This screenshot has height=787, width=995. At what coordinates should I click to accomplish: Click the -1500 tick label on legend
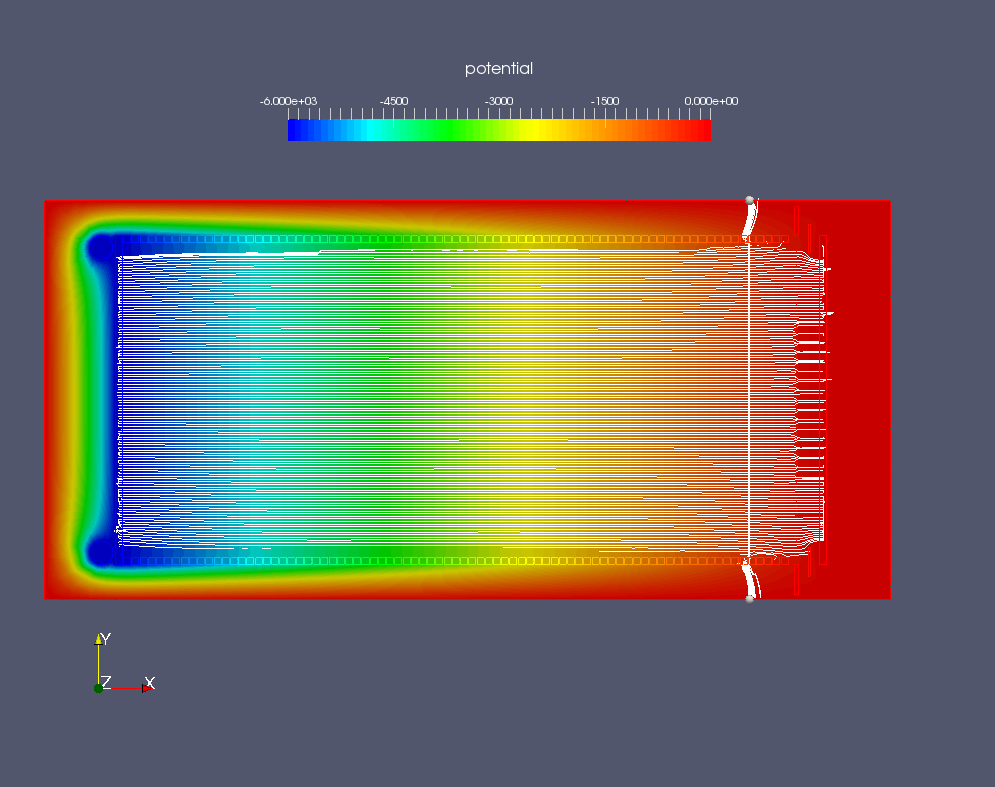(605, 102)
